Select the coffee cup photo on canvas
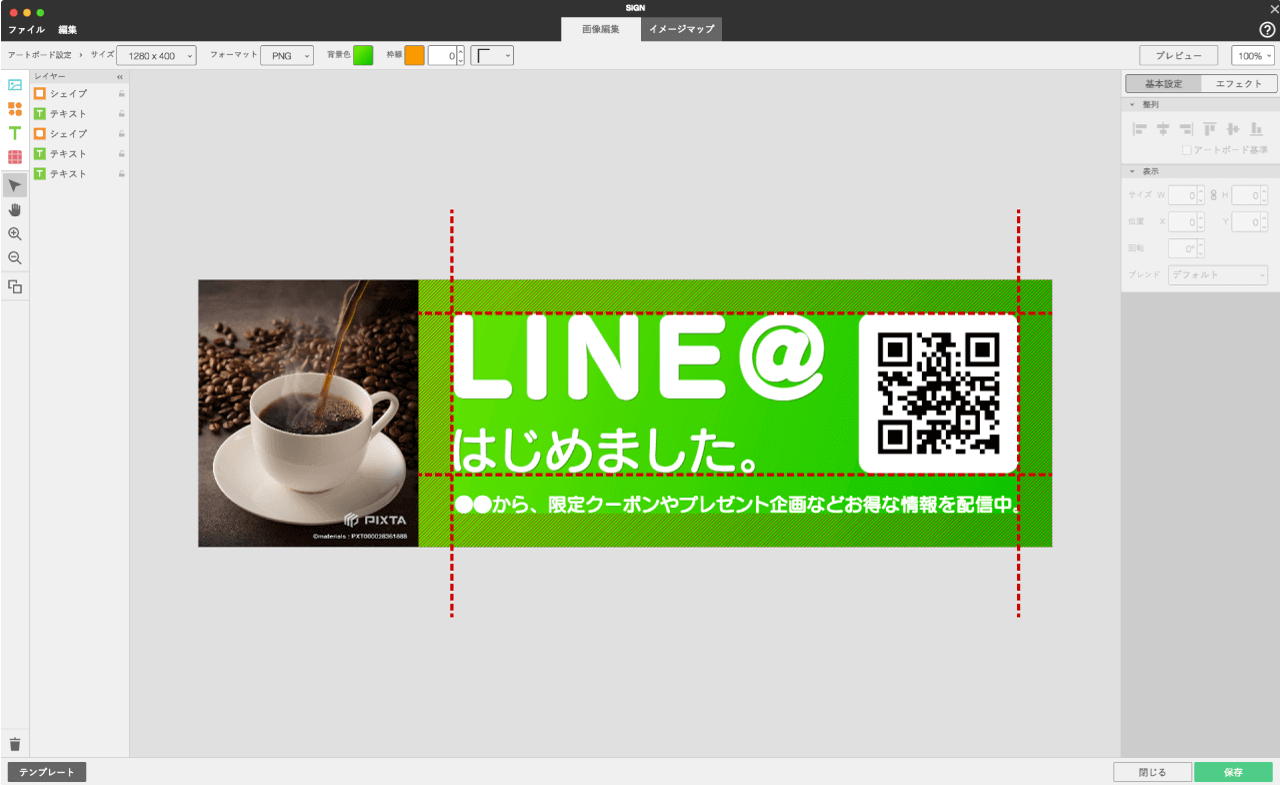 point(308,413)
